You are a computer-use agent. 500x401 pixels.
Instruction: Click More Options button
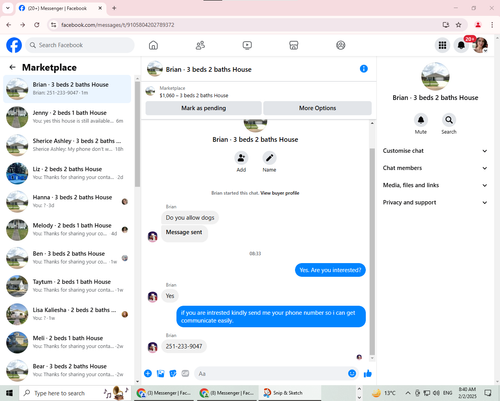coord(317,108)
